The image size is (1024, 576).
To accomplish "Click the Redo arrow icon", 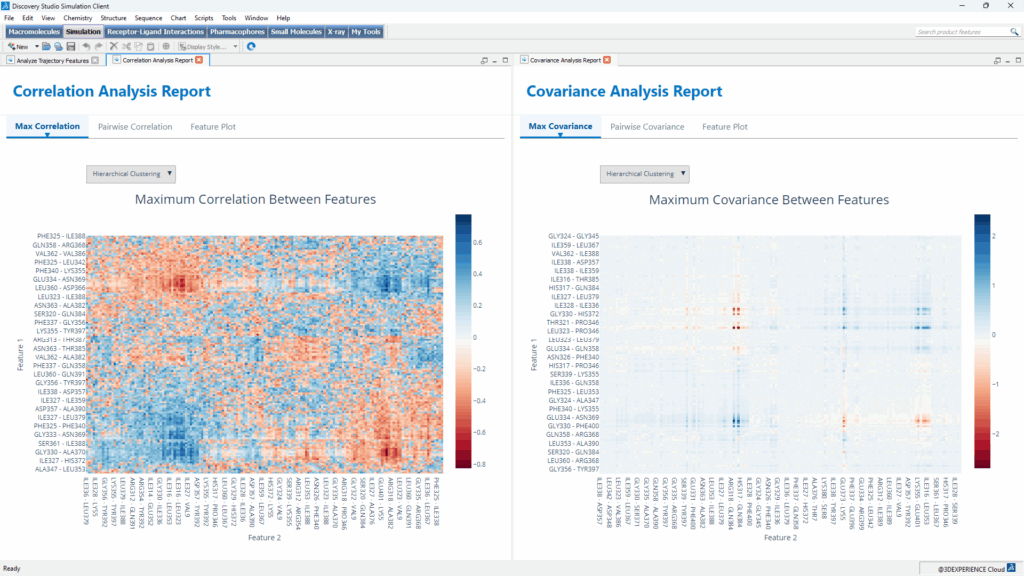I will coord(99,46).
